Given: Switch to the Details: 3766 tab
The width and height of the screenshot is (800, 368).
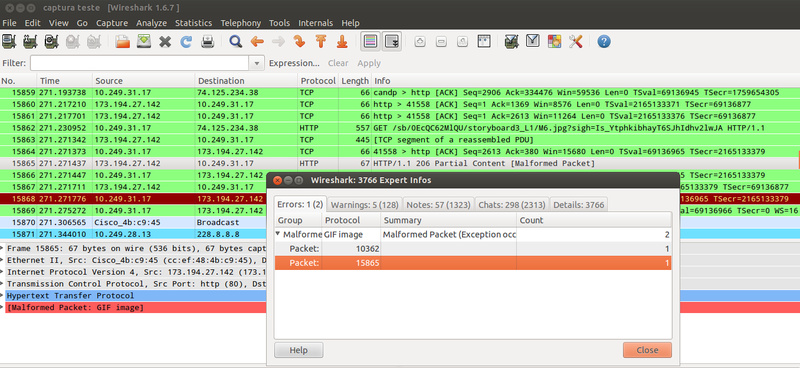Looking at the screenshot, I should [579, 205].
